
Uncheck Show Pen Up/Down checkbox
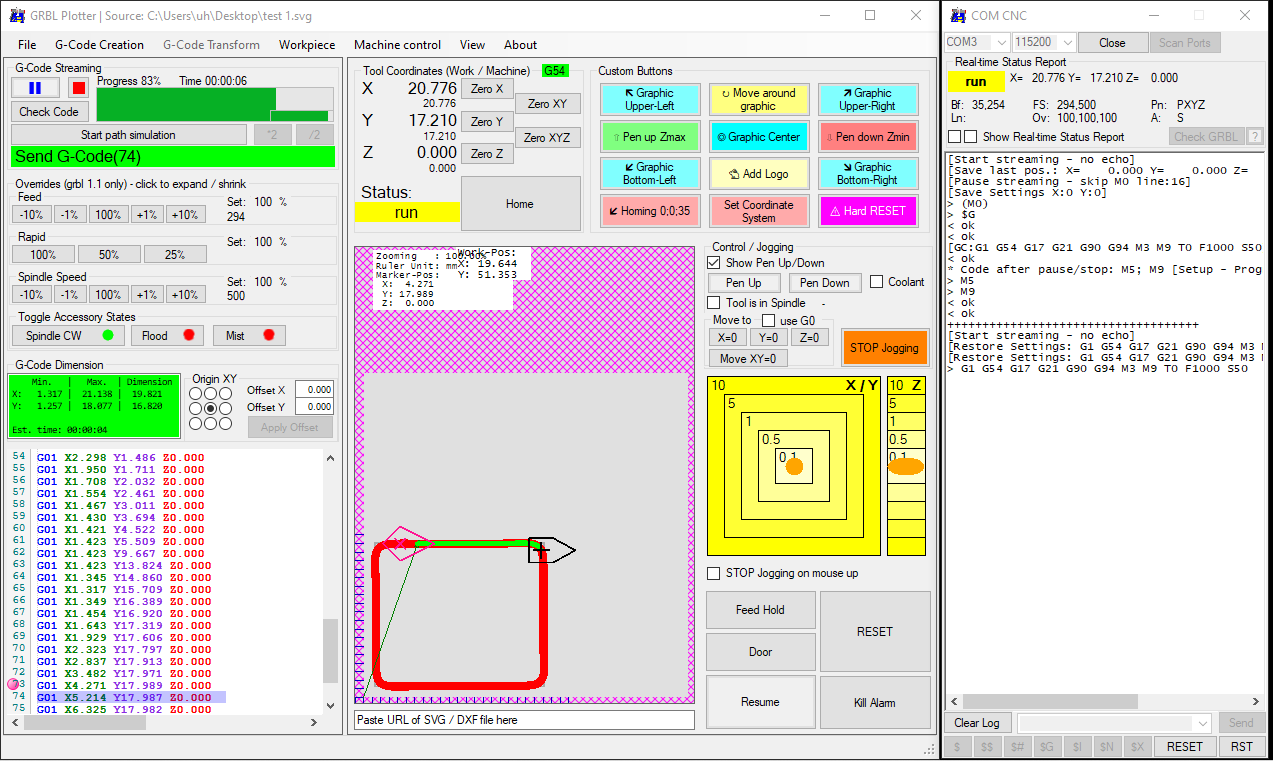(x=714, y=263)
